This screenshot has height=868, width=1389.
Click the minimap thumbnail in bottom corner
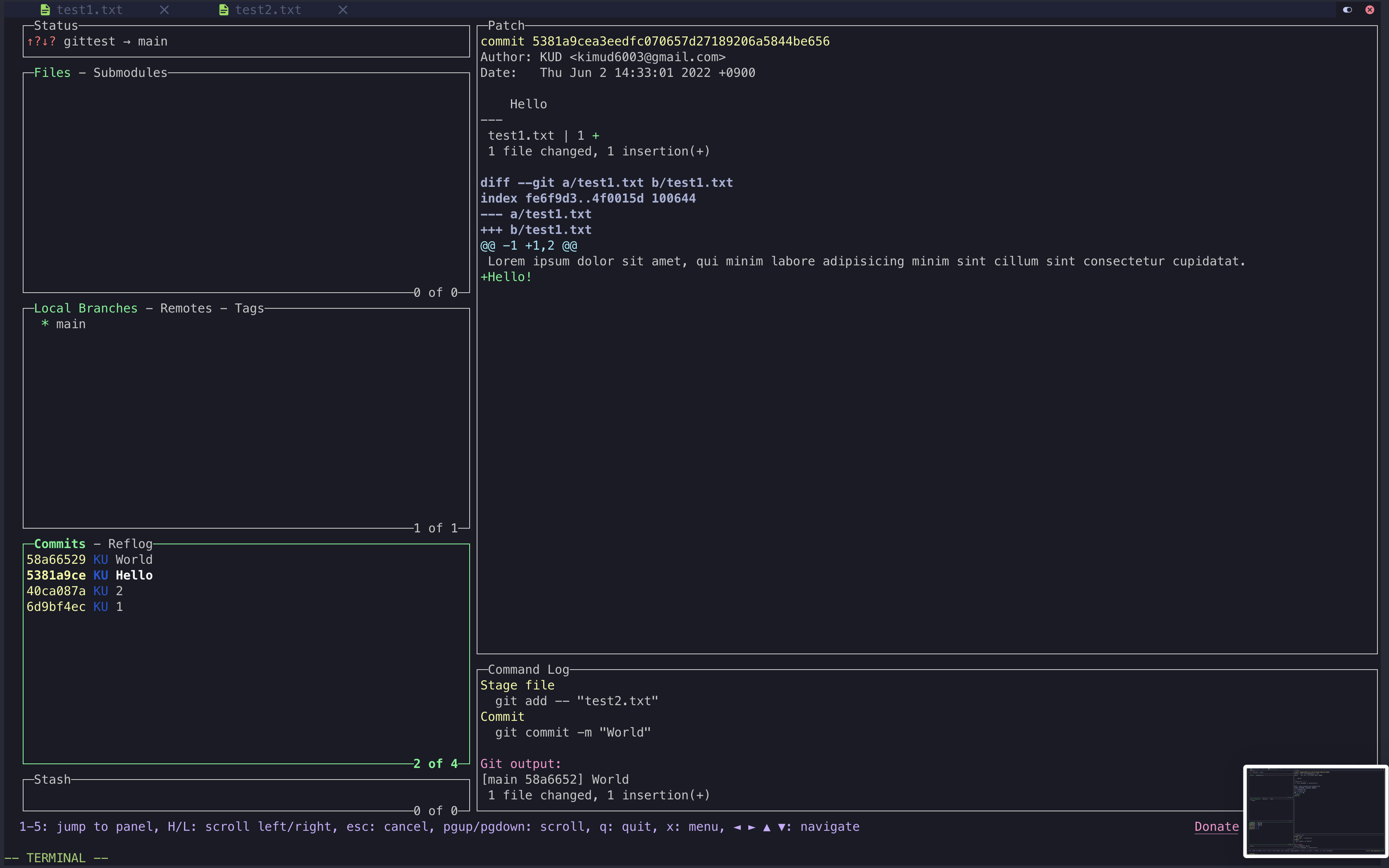tap(1315, 811)
